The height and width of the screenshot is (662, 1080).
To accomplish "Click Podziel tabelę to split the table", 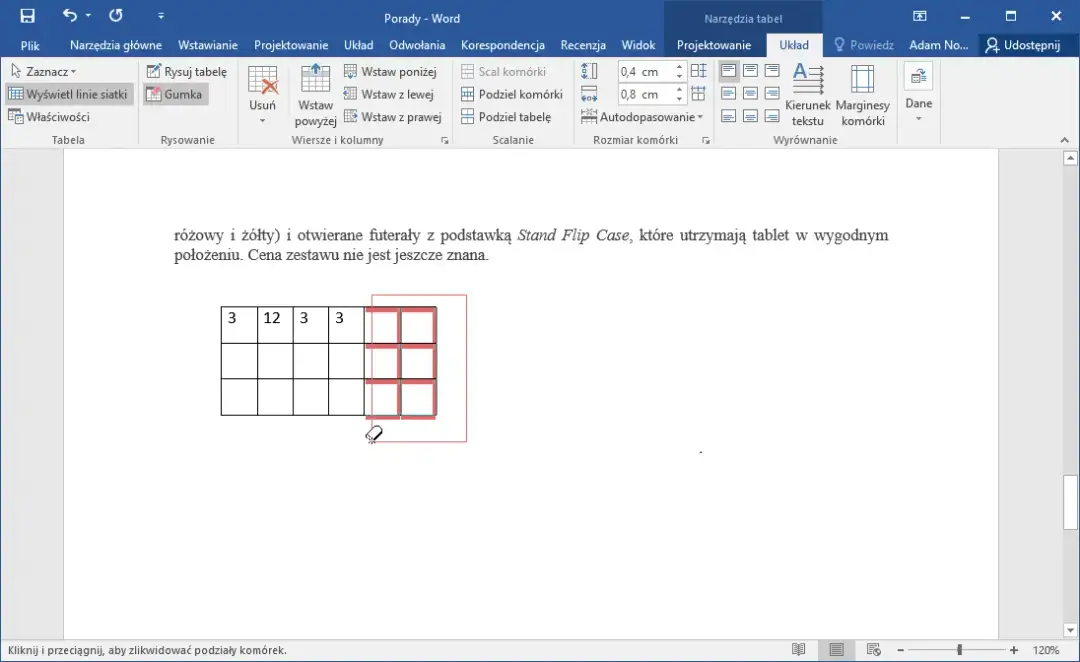I will (512, 116).
